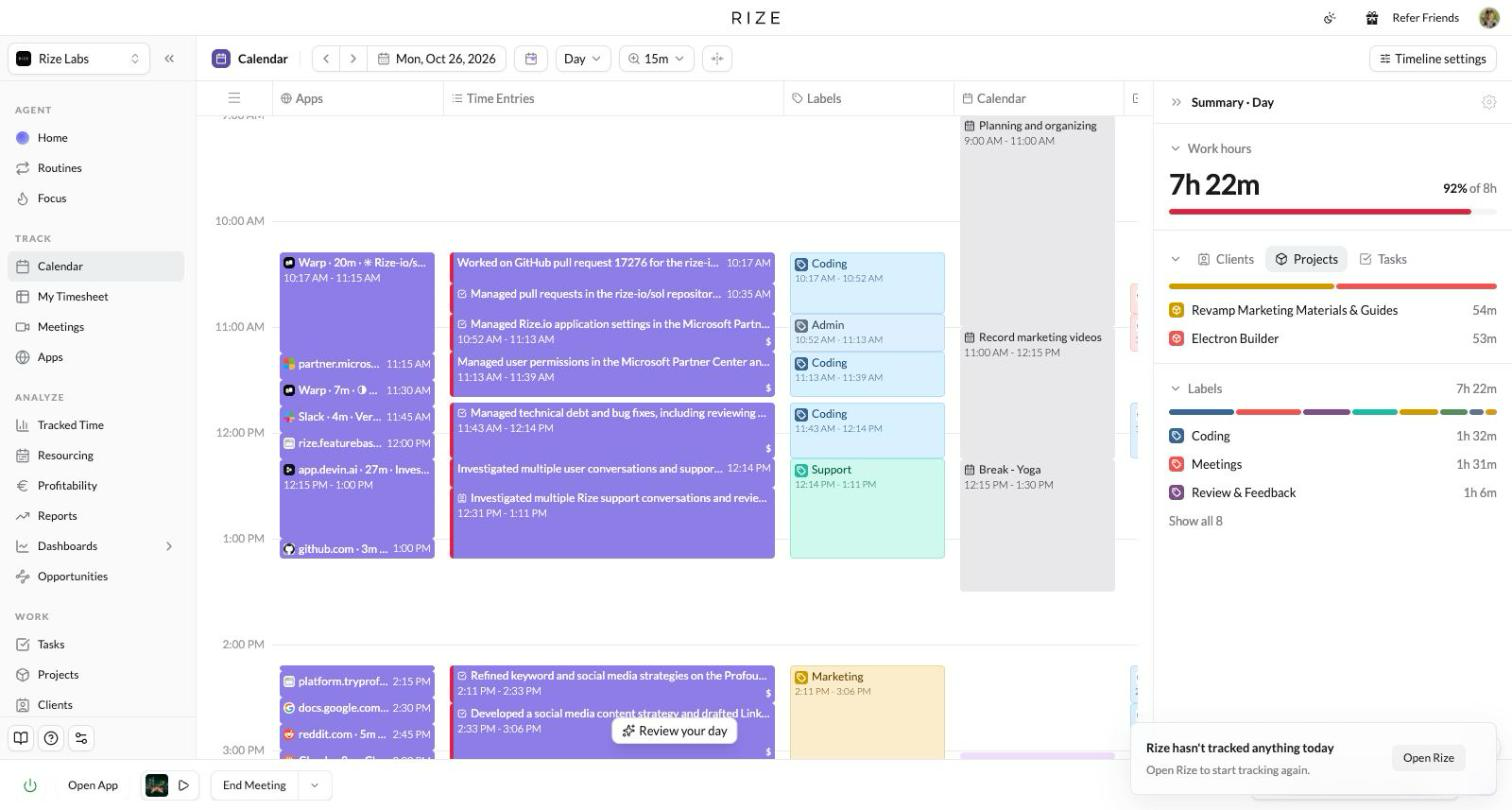Switch to the Clients tab
1512x810 pixels.
1226,259
